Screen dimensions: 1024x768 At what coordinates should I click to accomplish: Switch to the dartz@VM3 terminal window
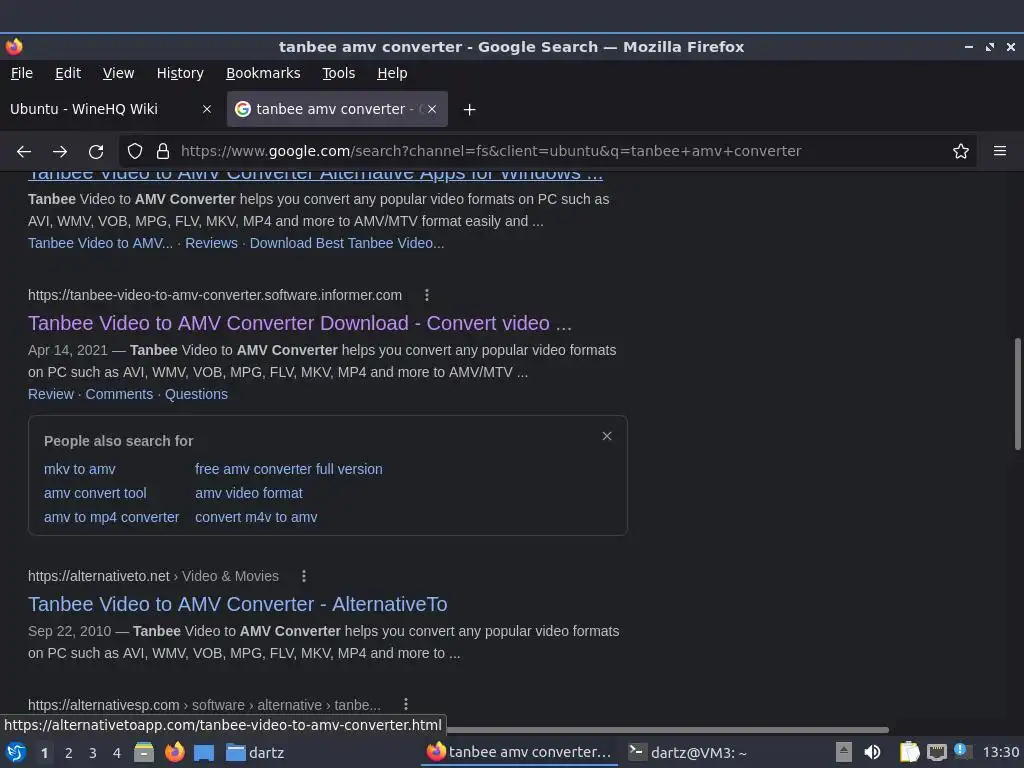click(x=688, y=752)
